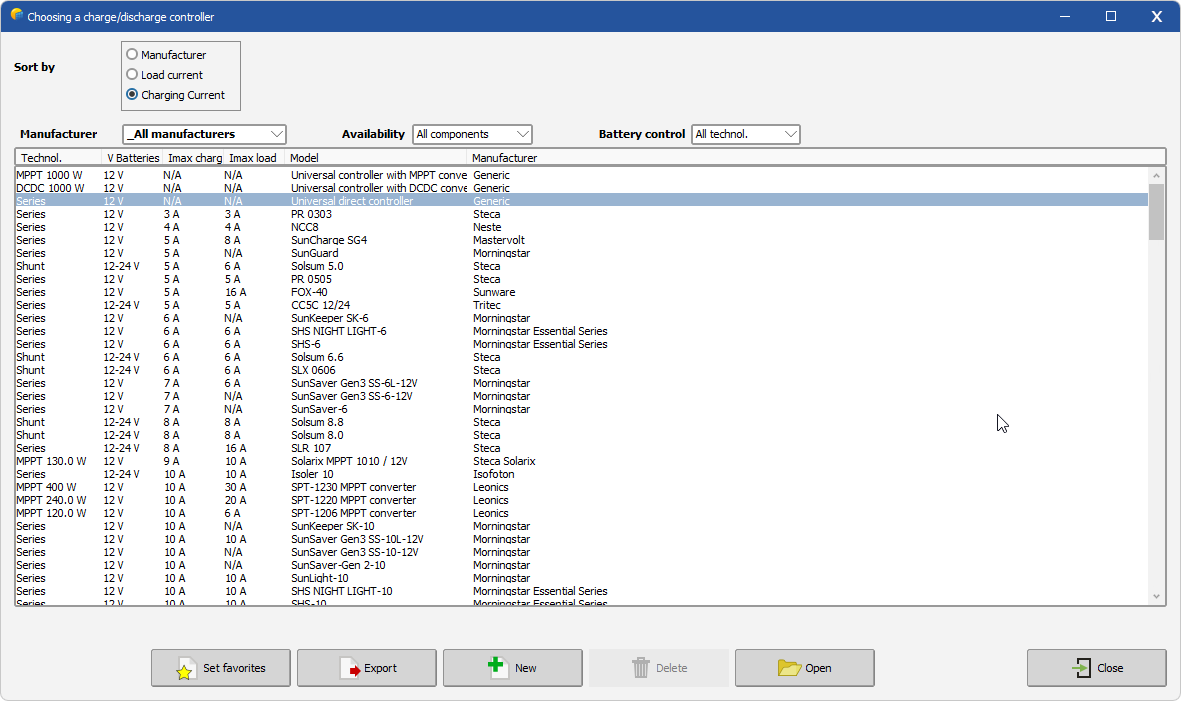Click the Export button

(x=367, y=668)
